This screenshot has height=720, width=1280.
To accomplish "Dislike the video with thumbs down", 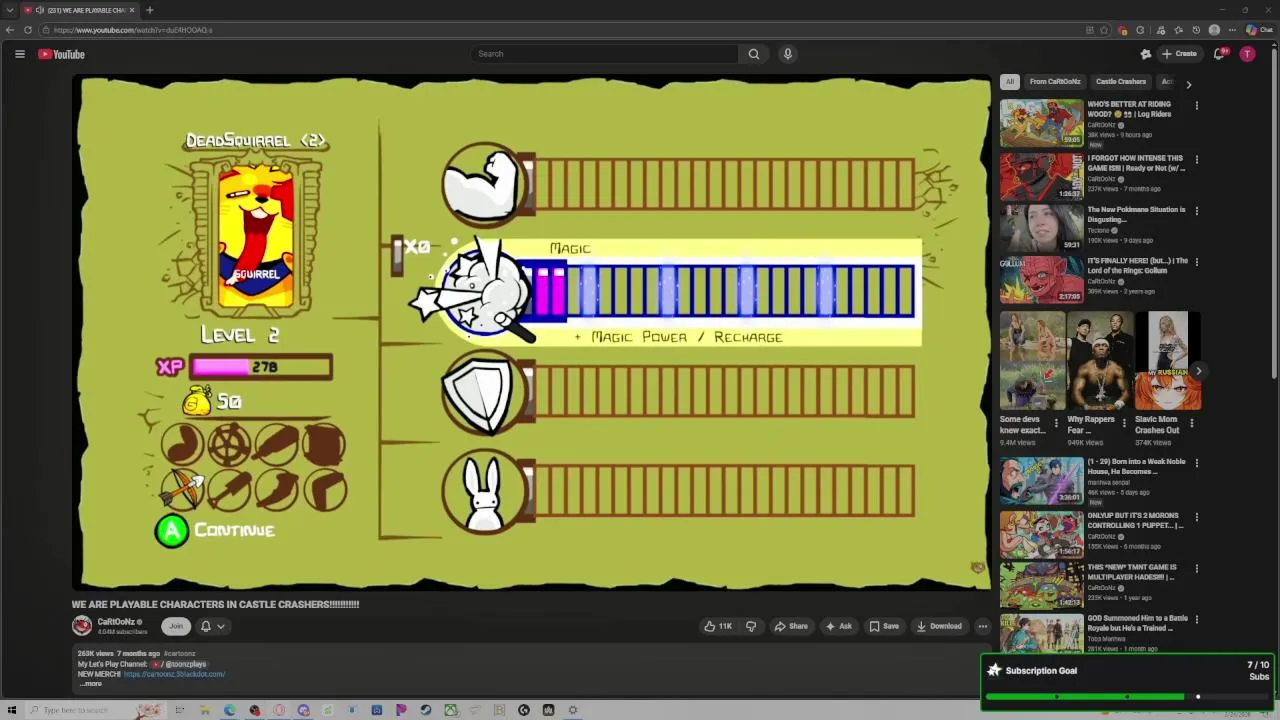I will (x=751, y=626).
